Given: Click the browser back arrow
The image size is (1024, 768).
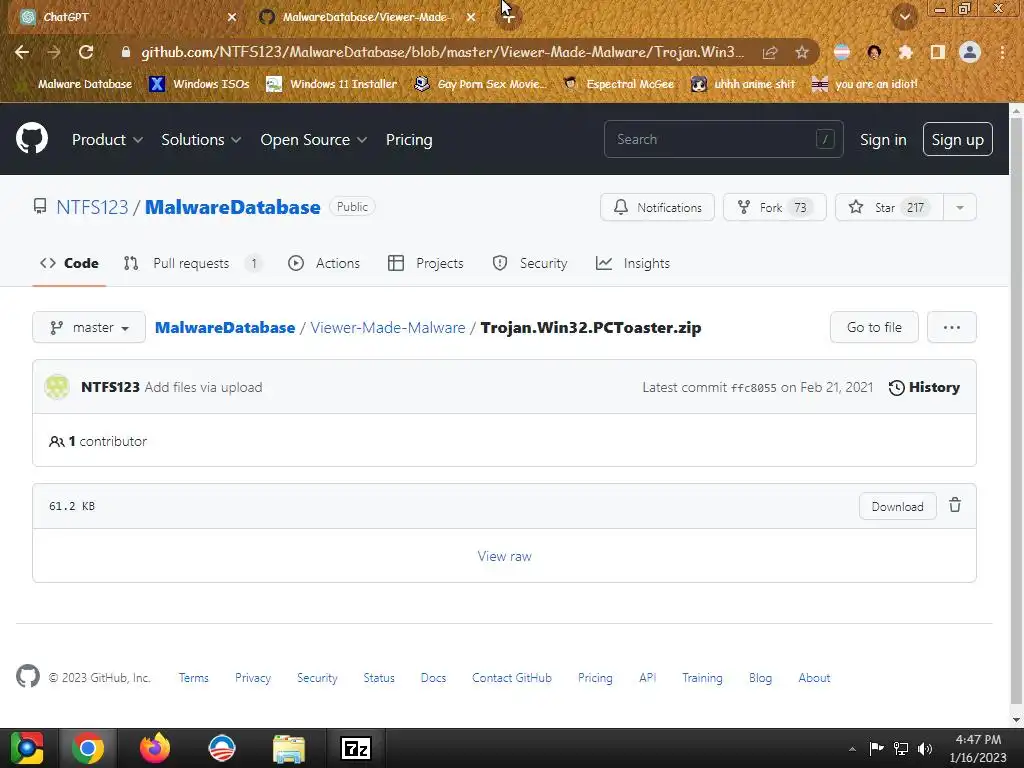Looking at the screenshot, I should click(x=22, y=52).
